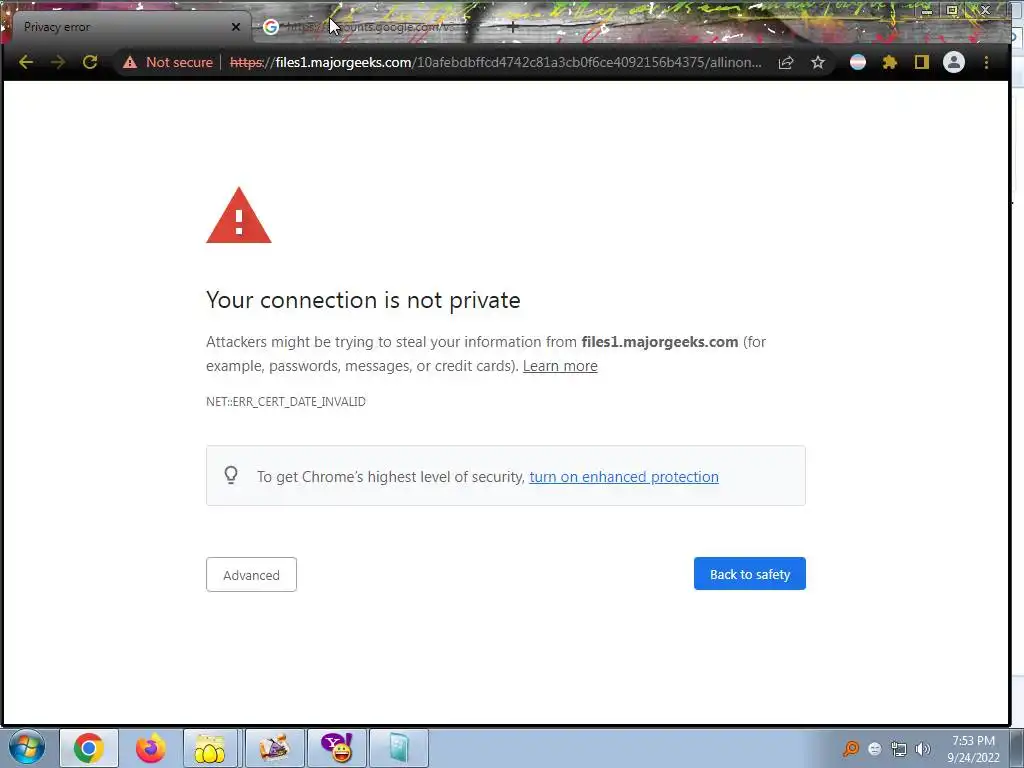Click the round extension icon beside puzzle
The width and height of the screenshot is (1024, 768).
857,62
